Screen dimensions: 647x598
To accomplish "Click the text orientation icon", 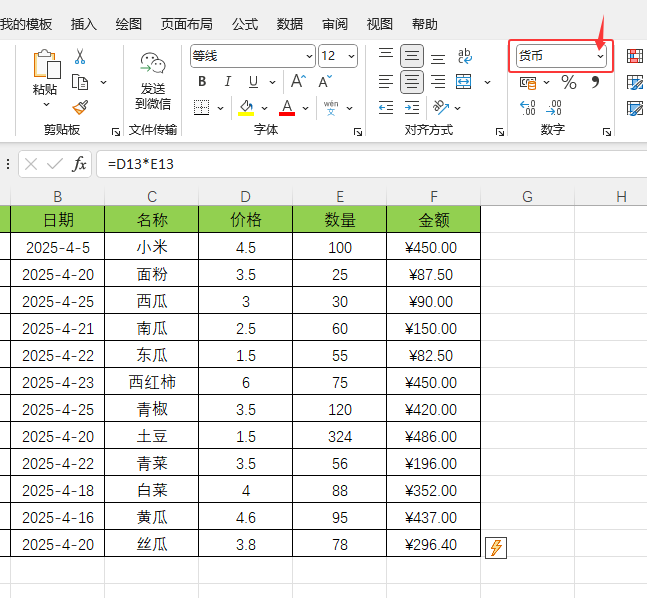I will point(441,107).
